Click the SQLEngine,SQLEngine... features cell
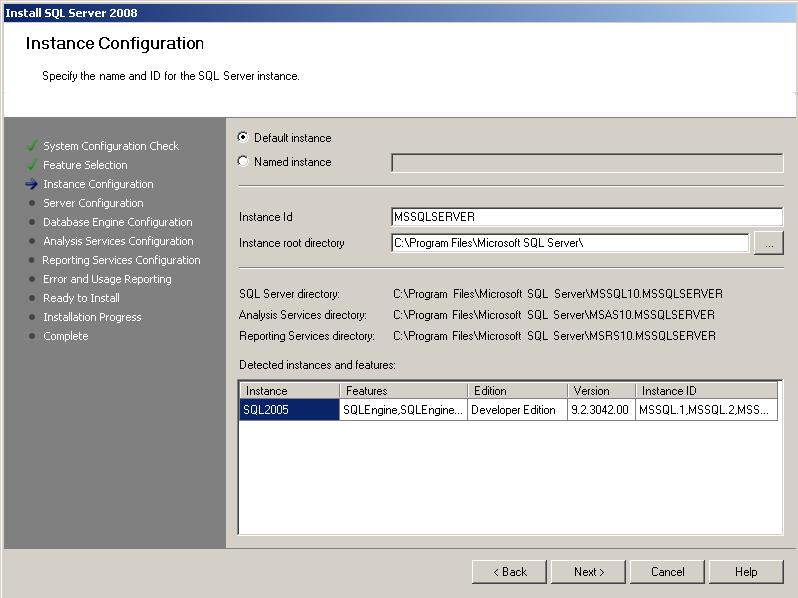The width and height of the screenshot is (798, 598). pos(403,410)
